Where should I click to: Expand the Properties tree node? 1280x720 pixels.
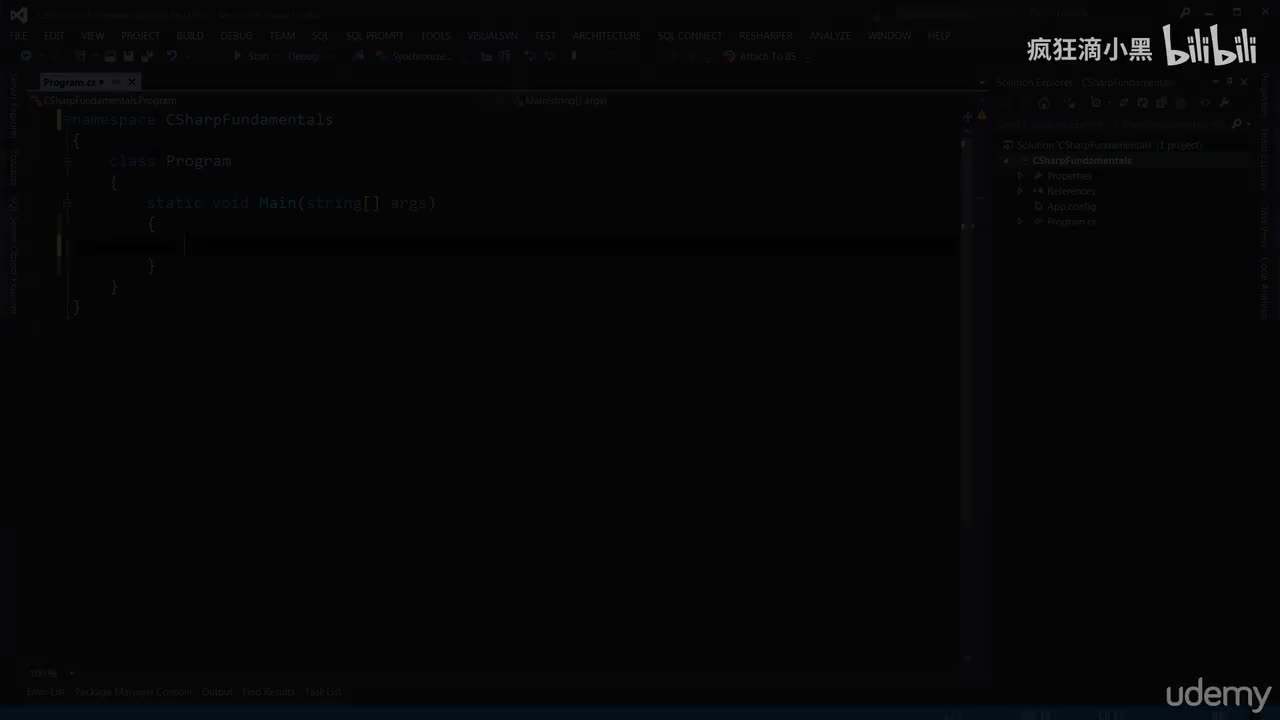[x=1020, y=176]
